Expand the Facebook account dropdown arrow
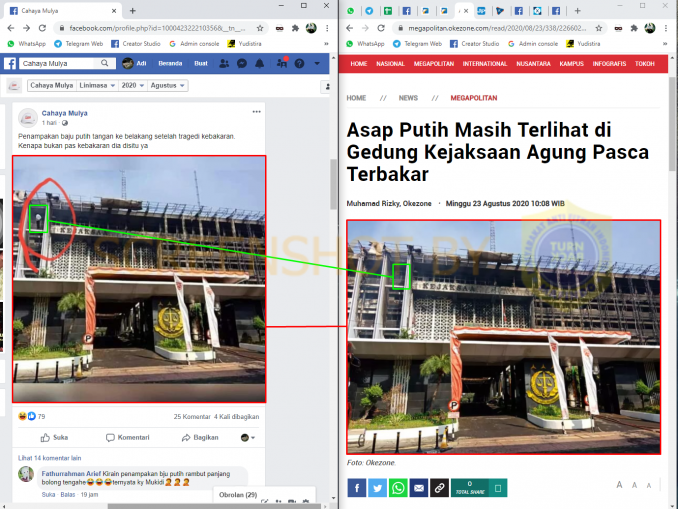 click(x=317, y=64)
